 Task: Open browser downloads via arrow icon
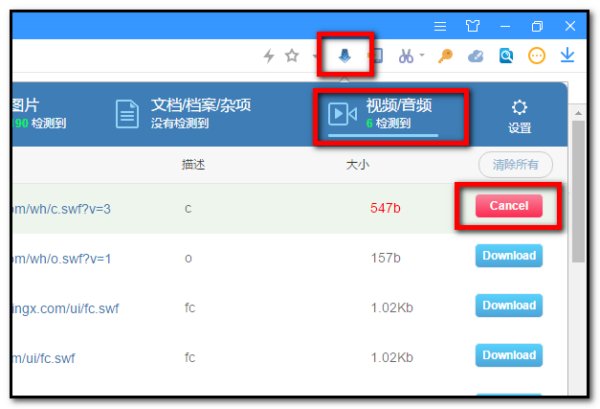tap(568, 56)
